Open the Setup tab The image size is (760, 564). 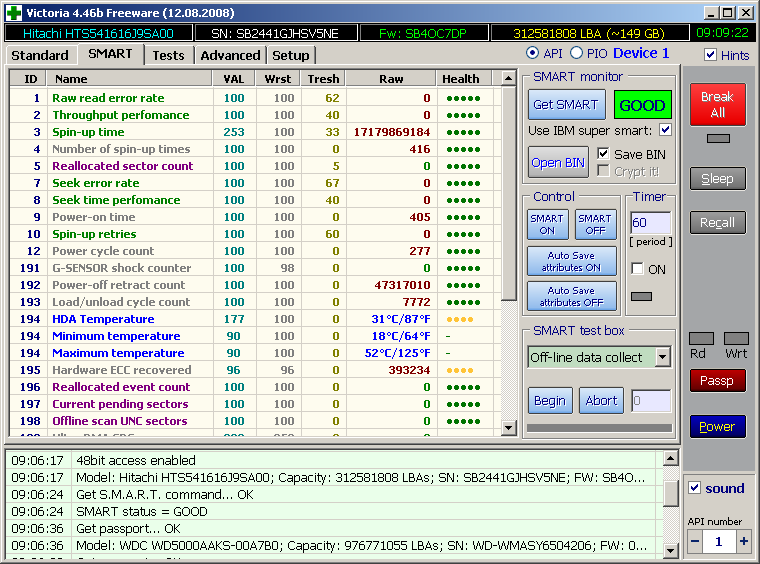click(x=290, y=55)
